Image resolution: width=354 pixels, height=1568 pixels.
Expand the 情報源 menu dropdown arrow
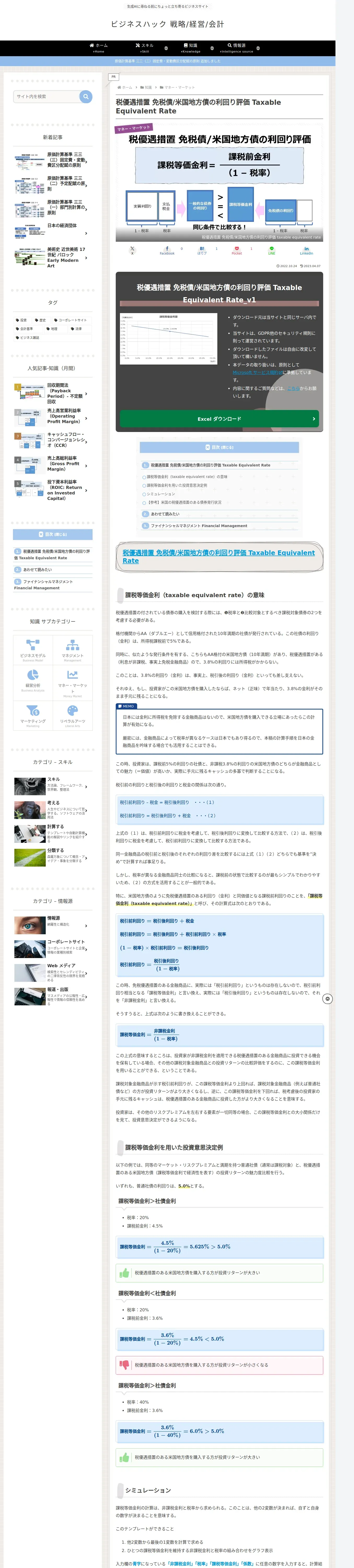[x=258, y=48]
